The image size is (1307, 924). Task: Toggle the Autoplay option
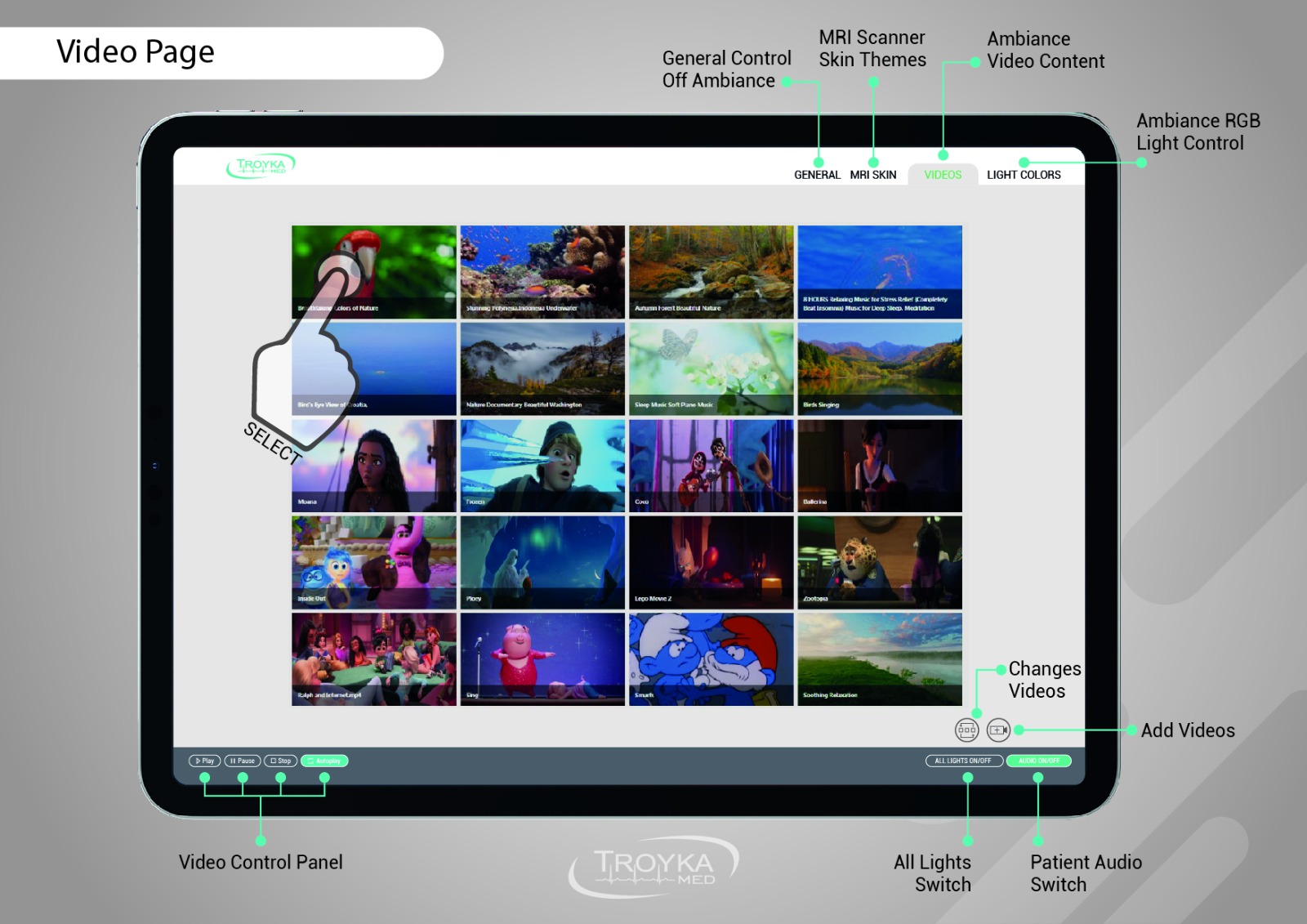pos(324,761)
